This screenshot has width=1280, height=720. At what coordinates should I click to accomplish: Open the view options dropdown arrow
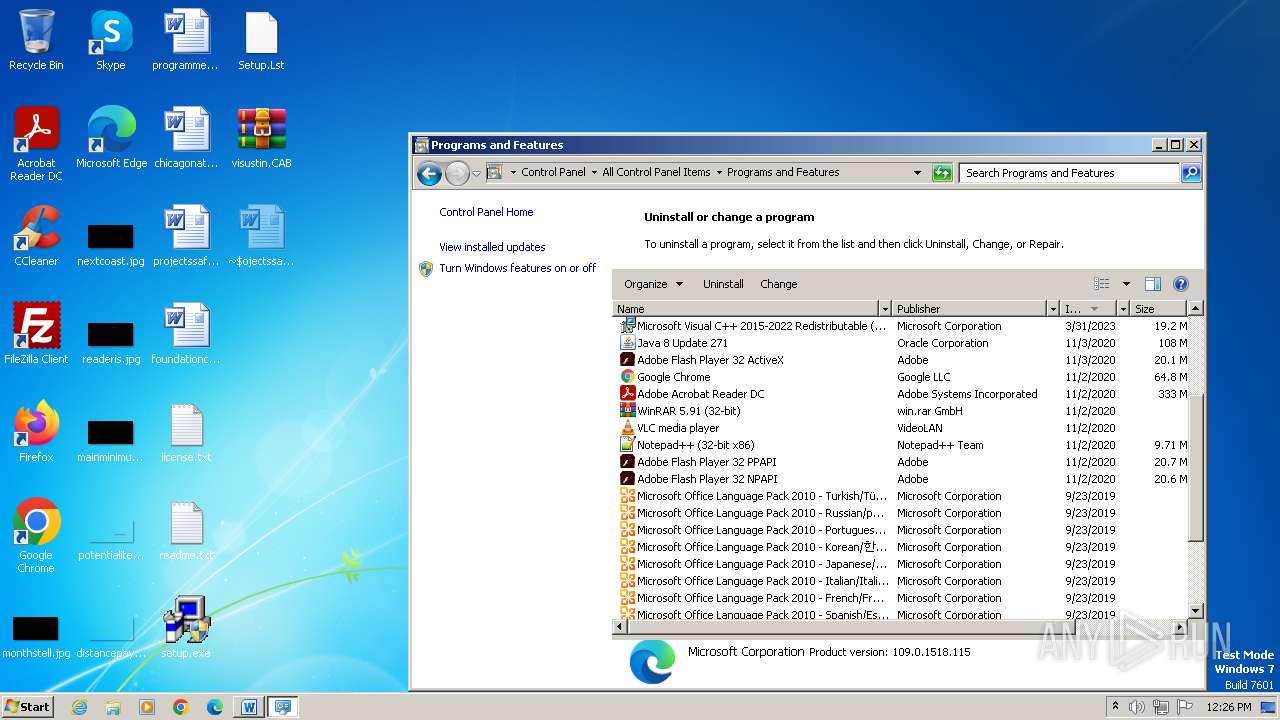point(1126,284)
